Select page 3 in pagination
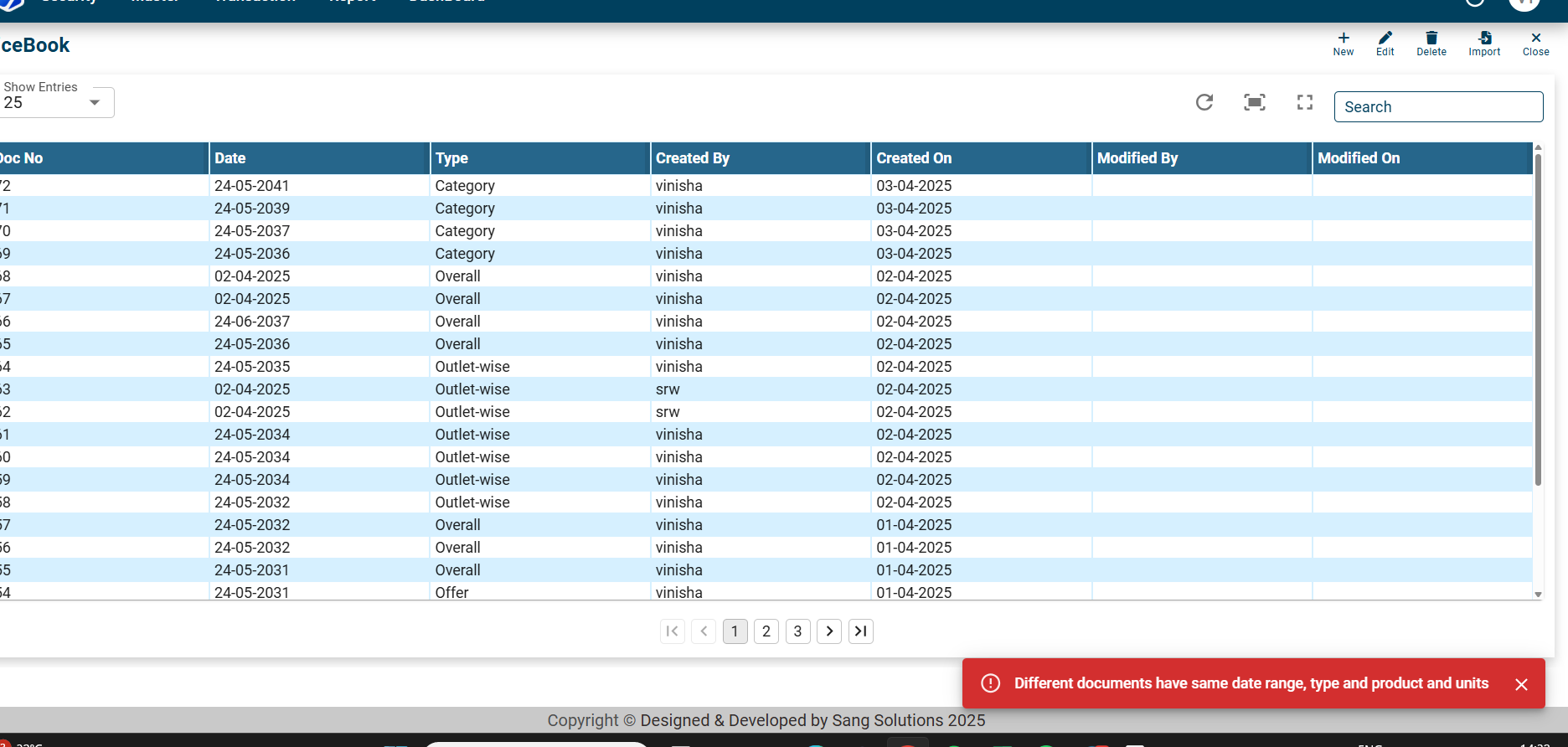This screenshot has width=1568, height=747. click(797, 631)
